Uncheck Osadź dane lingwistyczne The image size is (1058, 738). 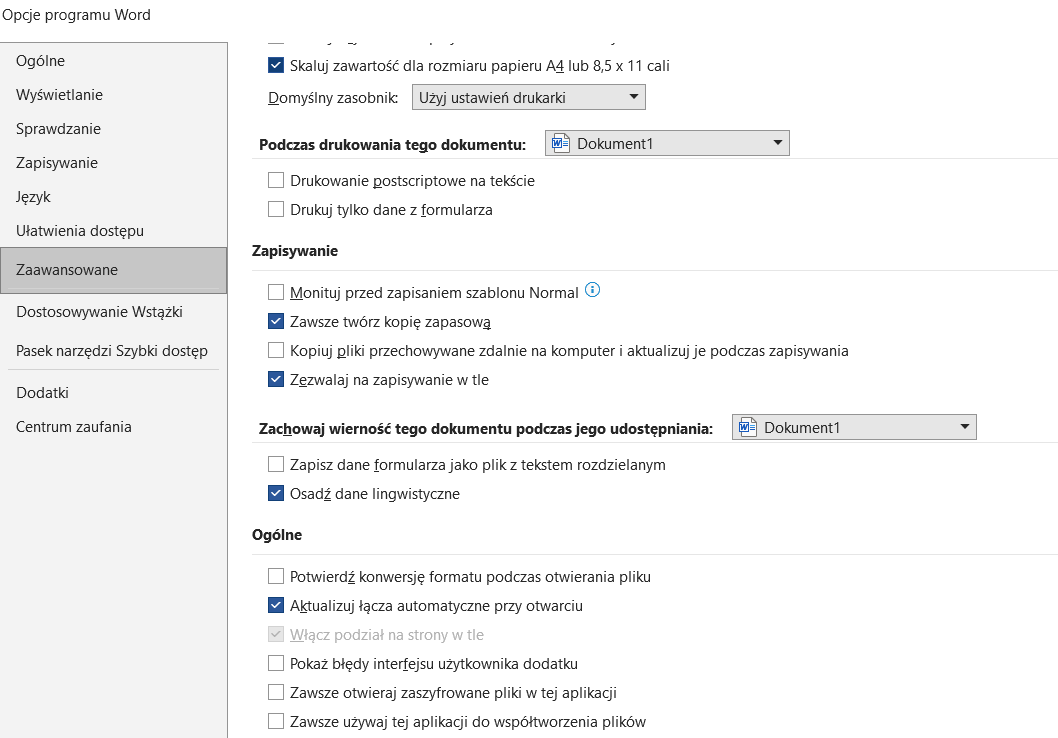tap(275, 493)
